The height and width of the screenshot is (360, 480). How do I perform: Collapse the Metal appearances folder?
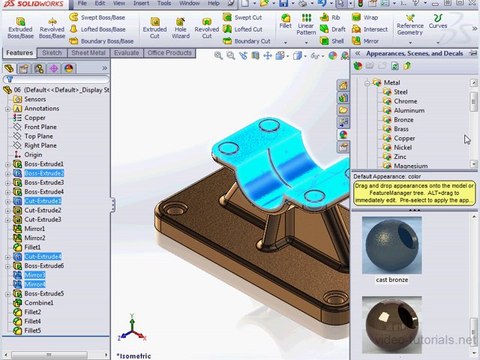point(367,83)
